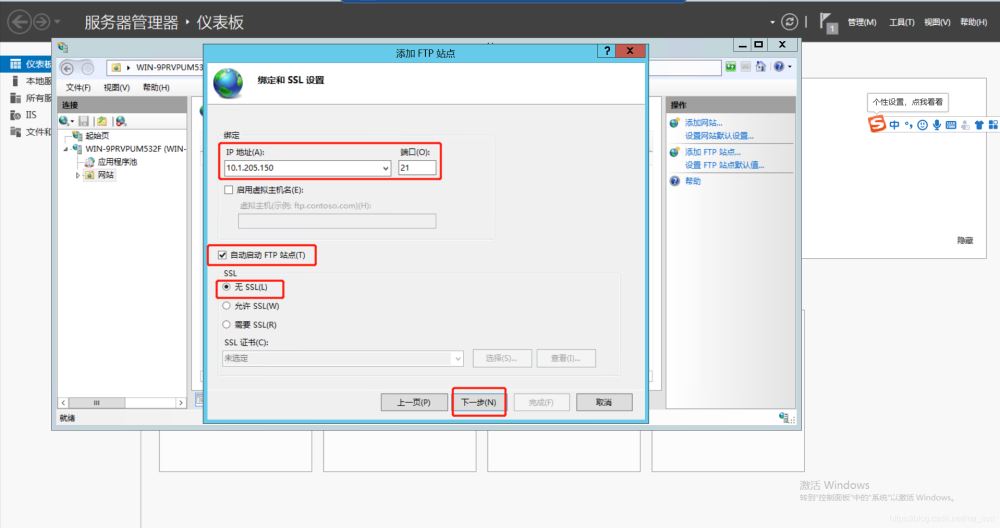Select the Allow SSL option (允许 SSL)
The width and height of the screenshot is (1000, 528).
pyautogui.click(x=227, y=306)
